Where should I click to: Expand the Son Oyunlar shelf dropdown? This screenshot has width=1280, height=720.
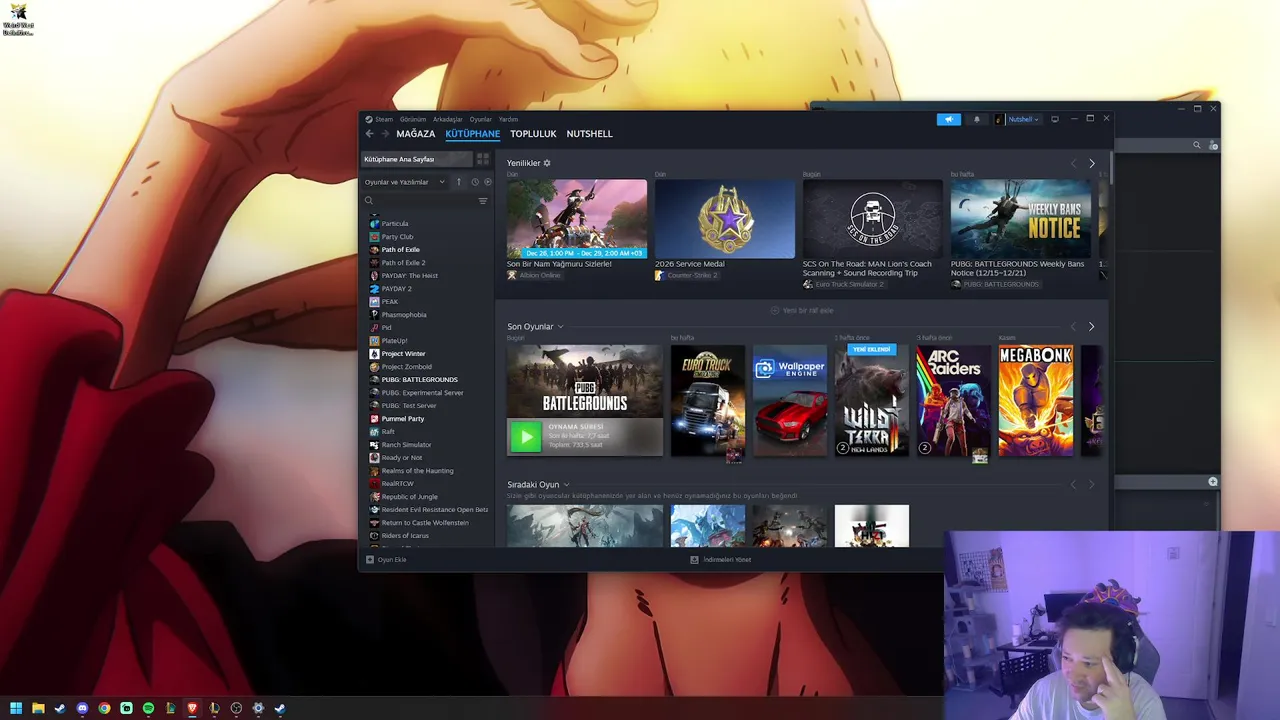pyautogui.click(x=560, y=327)
